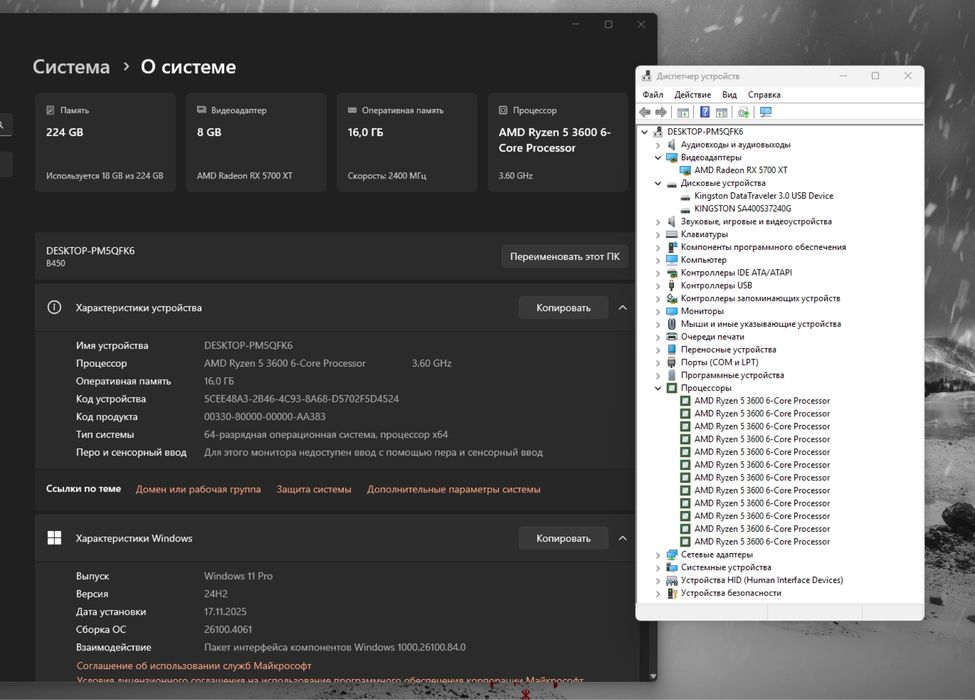Click the connector icon beside Порты (COM и LPT)
975x700 pixels.
point(672,362)
